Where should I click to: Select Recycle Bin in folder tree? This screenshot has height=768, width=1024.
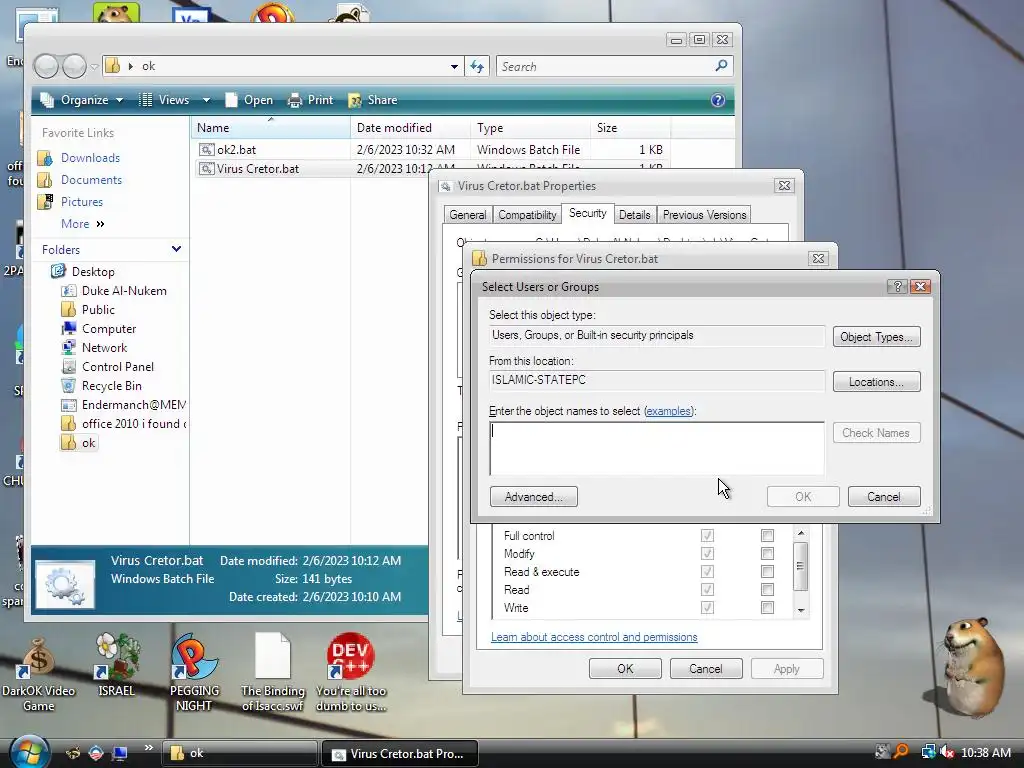tap(111, 385)
